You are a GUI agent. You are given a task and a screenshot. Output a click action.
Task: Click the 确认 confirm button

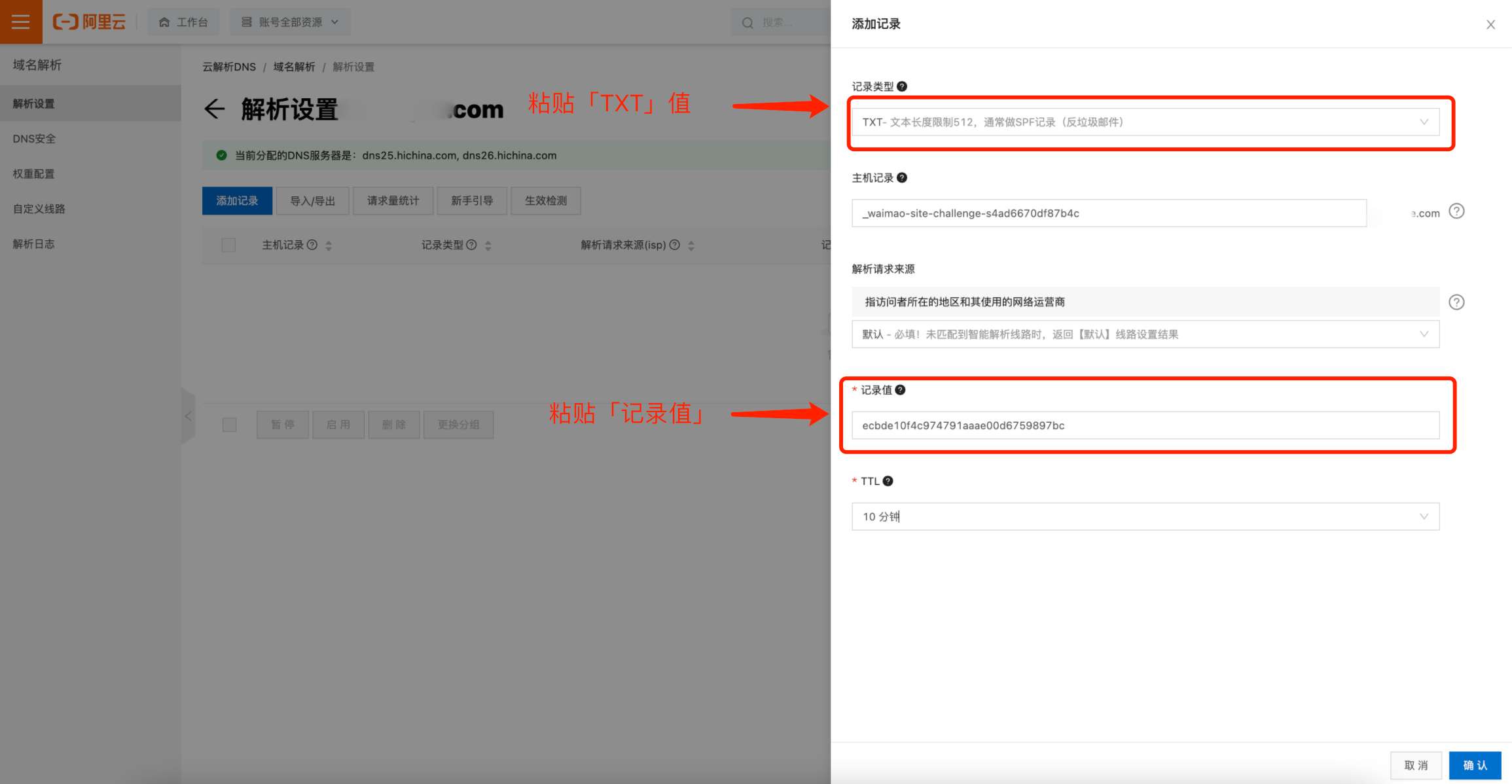[x=1475, y=765]
